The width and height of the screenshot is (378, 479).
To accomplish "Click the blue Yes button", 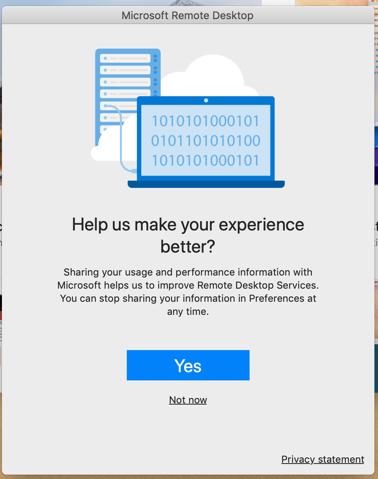I will (x=188, y=365).
